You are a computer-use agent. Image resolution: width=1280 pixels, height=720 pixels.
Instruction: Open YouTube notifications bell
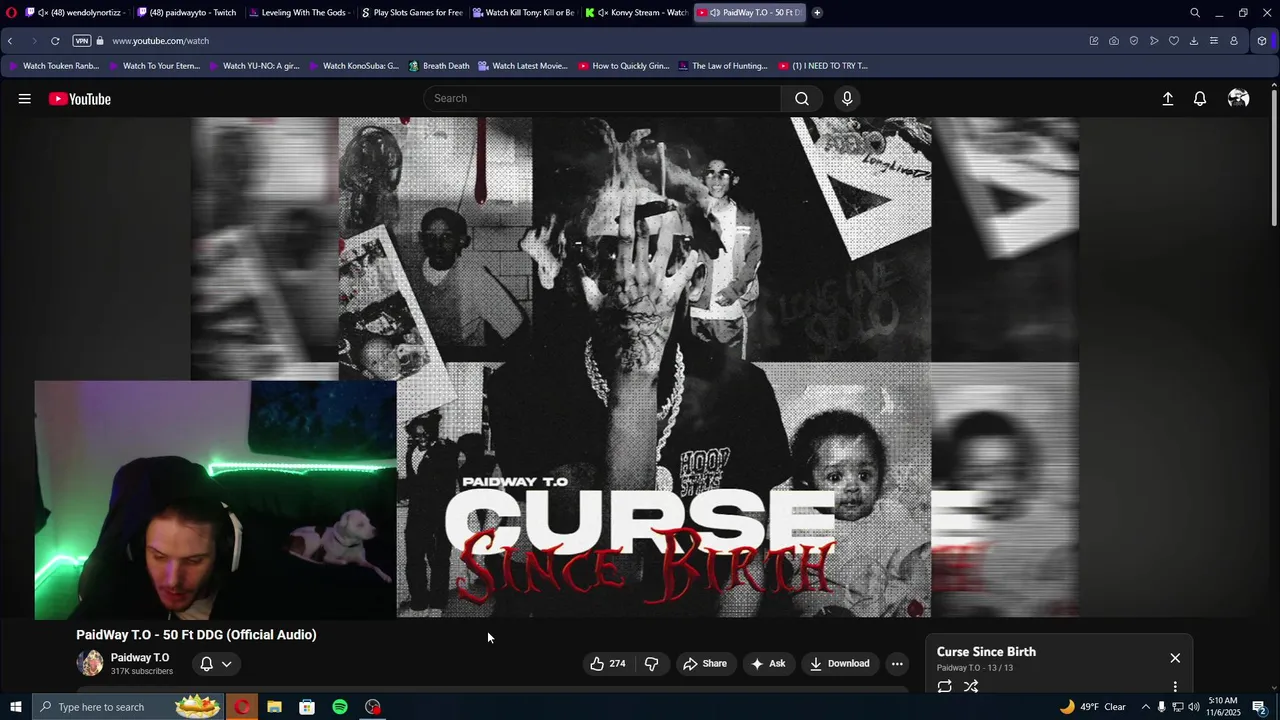(1200, 98)
